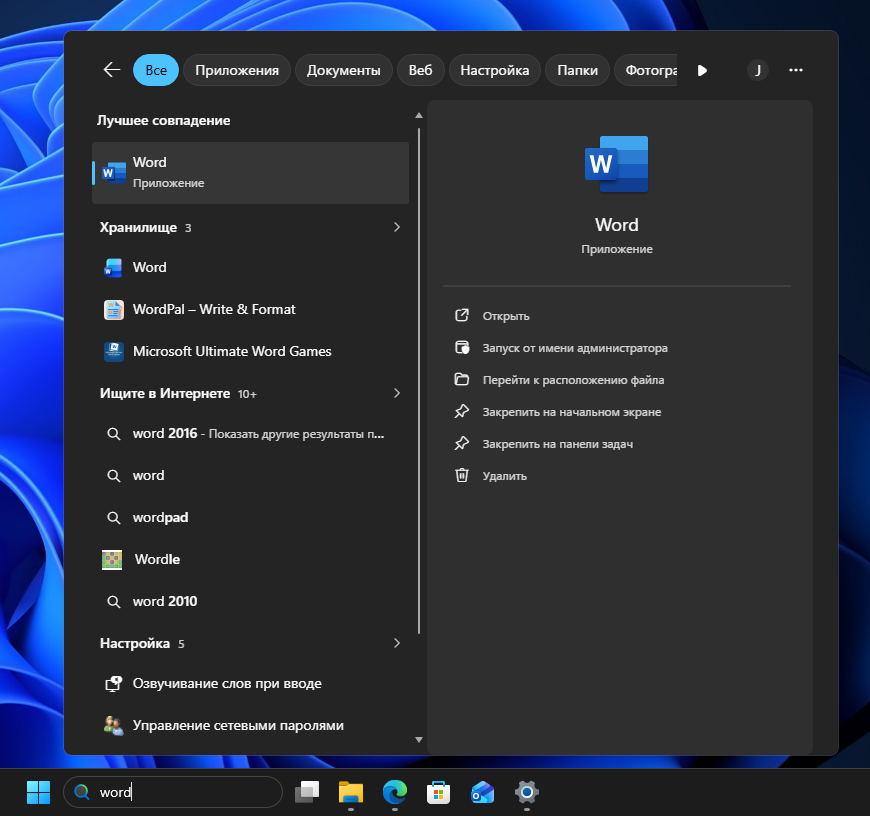The image size is (870, 816).
Task: Click the Windows Start button
Action: pyautogui.click(x=38, y=792)
